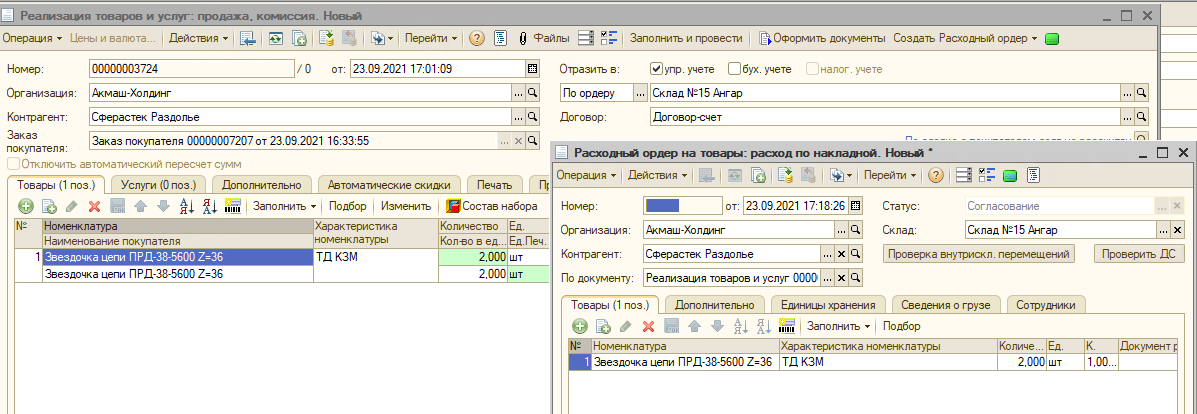Expand Создать Расходный ордер dropdown
The width and height of the screenshot is (1197, 414).
tap(1034, 38)
